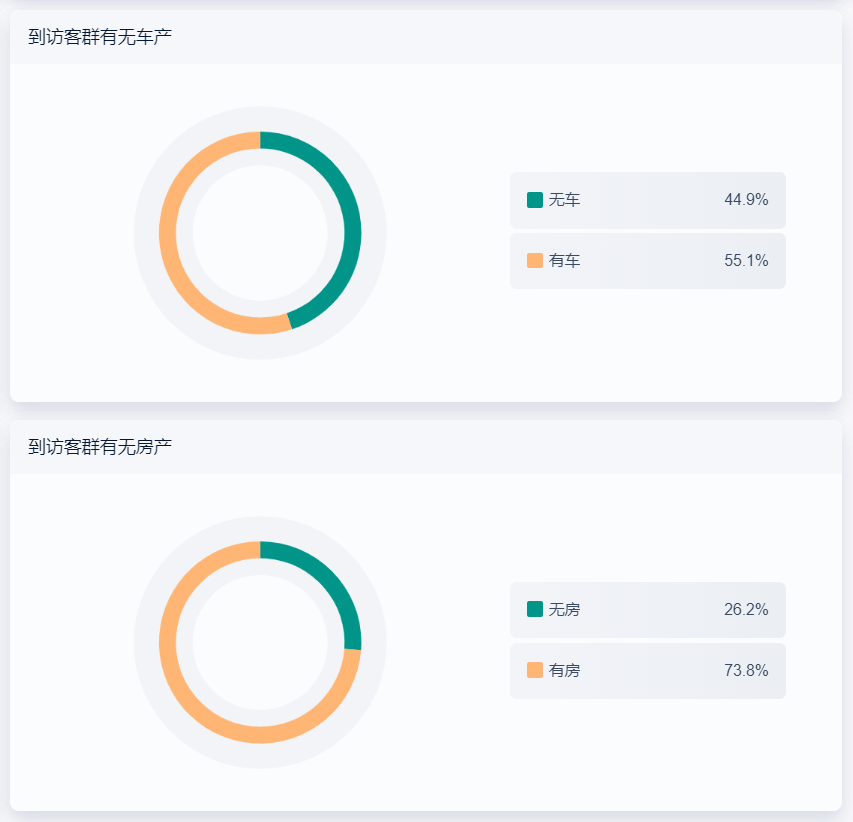Screen dimensions: 853x822
Task: Click the green 无车 legend swatch
Action: [535, 200]
